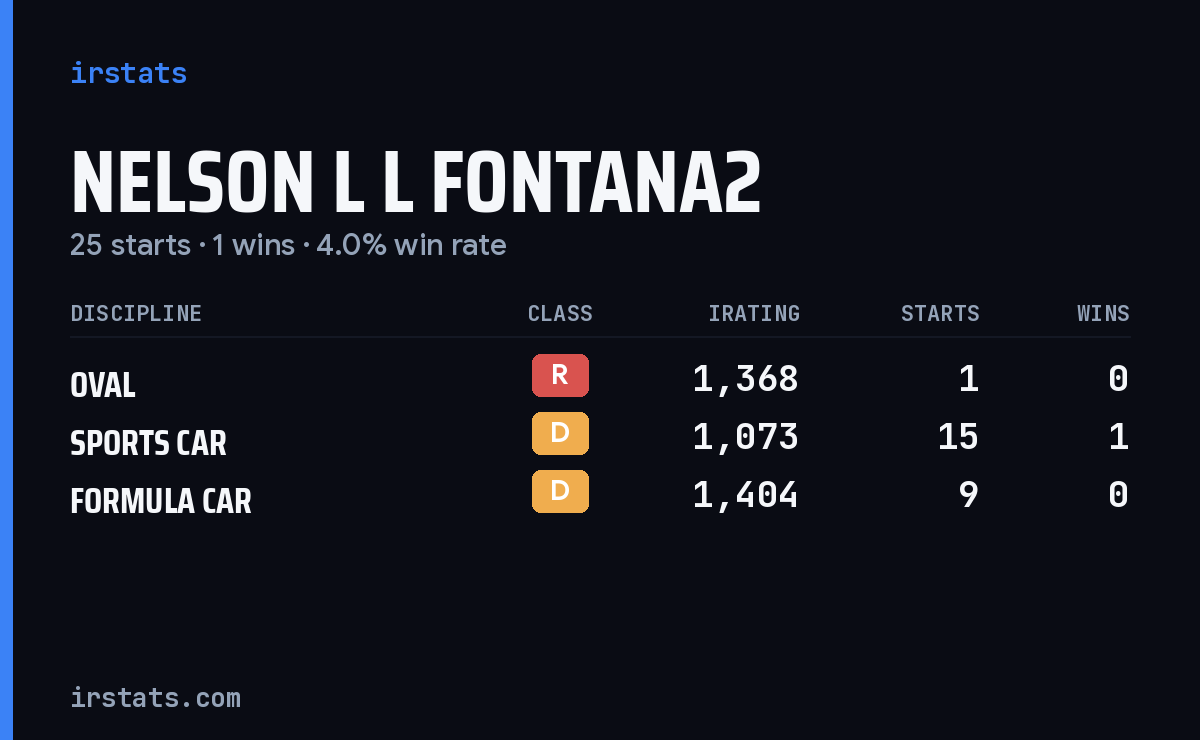This screenshot has width=1200, height=740.
Task: Click the Sports Car iRating 1,073
Action: point(746,437)
